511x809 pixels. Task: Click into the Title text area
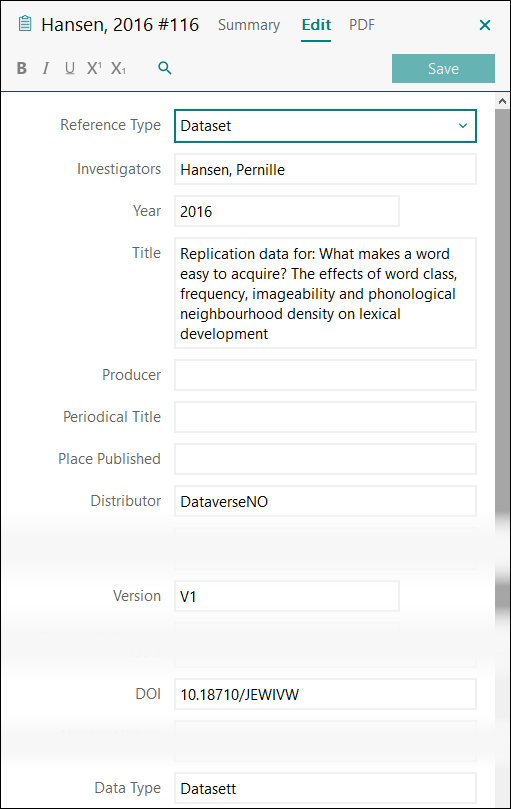[x=325, y=293]
